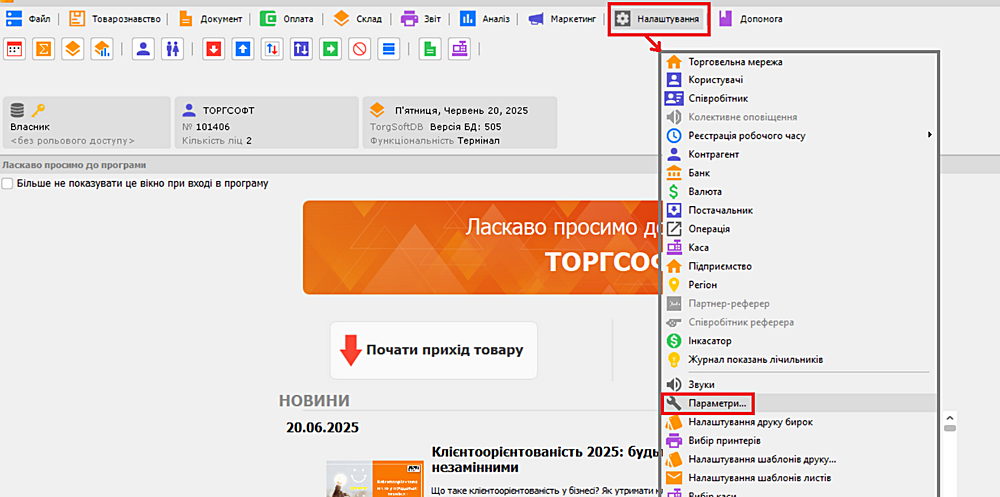This screenshot has height=497, width=1000.
Task: Click the single person toolbar icon
Action: 143,49
